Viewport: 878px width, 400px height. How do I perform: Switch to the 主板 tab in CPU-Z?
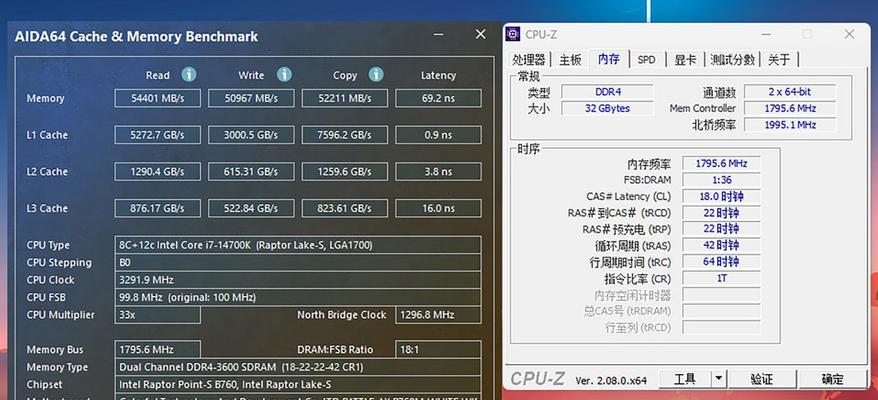(571, 59)
